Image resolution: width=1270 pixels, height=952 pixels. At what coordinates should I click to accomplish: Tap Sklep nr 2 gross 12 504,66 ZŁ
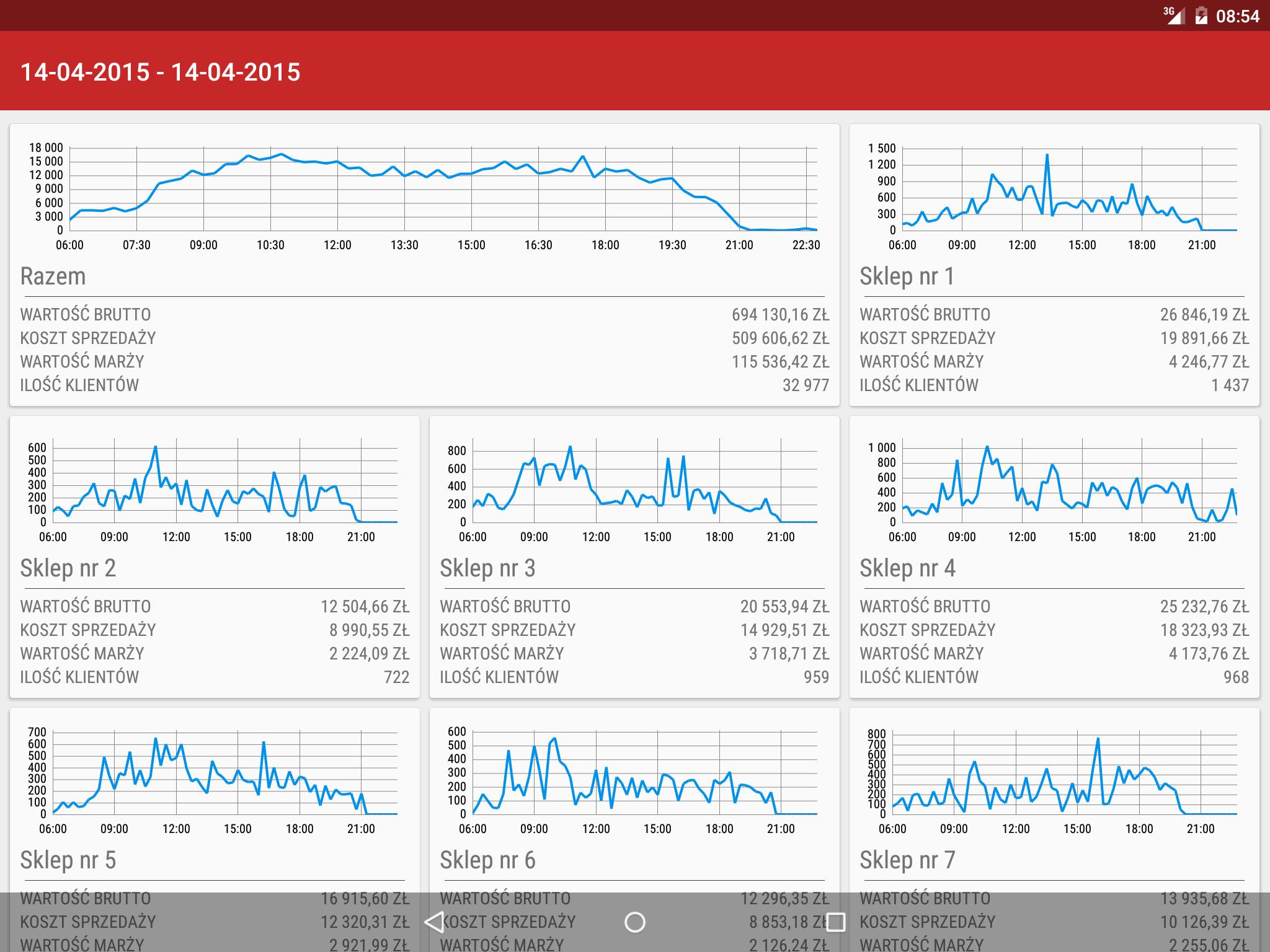click(x=365, y=606)
